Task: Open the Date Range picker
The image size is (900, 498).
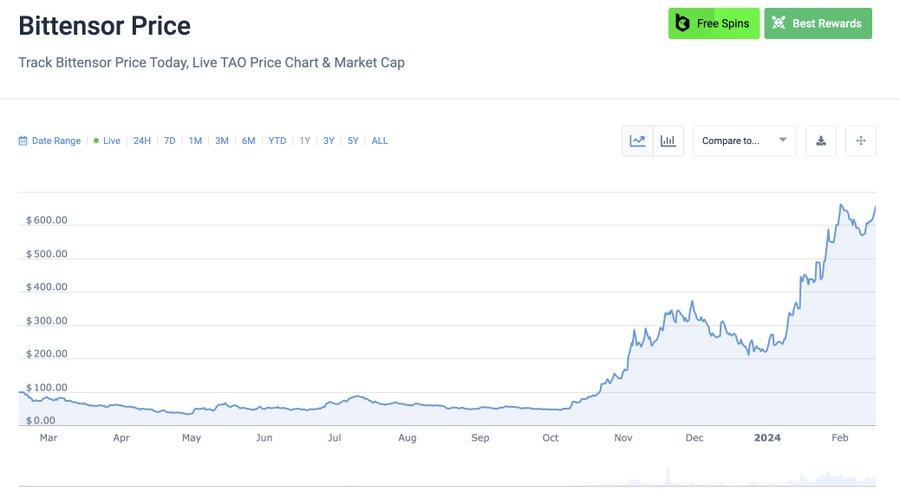Action: pos(56,141)
